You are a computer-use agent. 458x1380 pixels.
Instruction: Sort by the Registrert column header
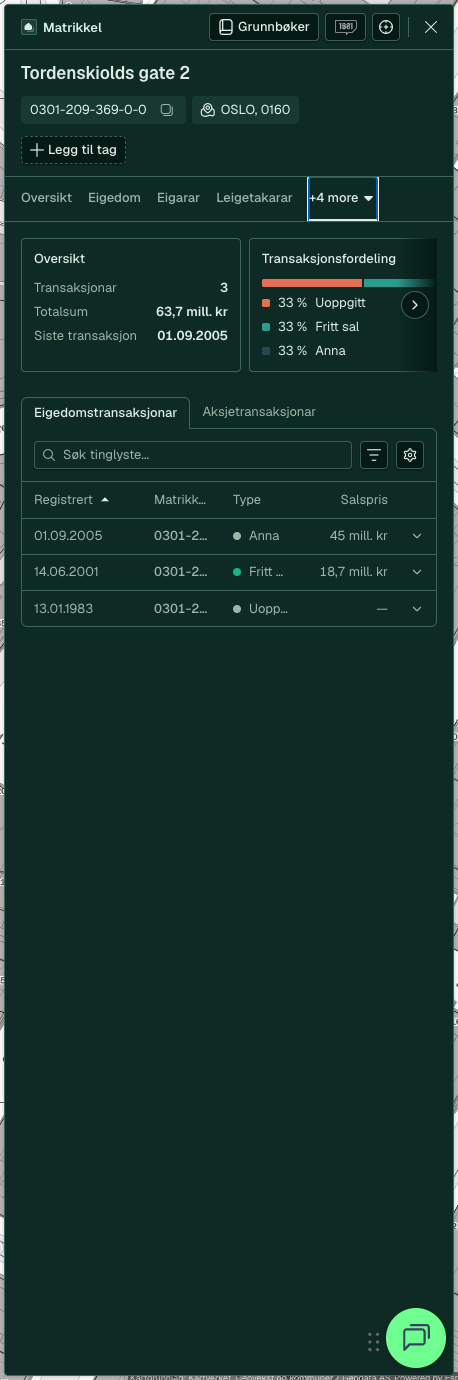[72, 499]
